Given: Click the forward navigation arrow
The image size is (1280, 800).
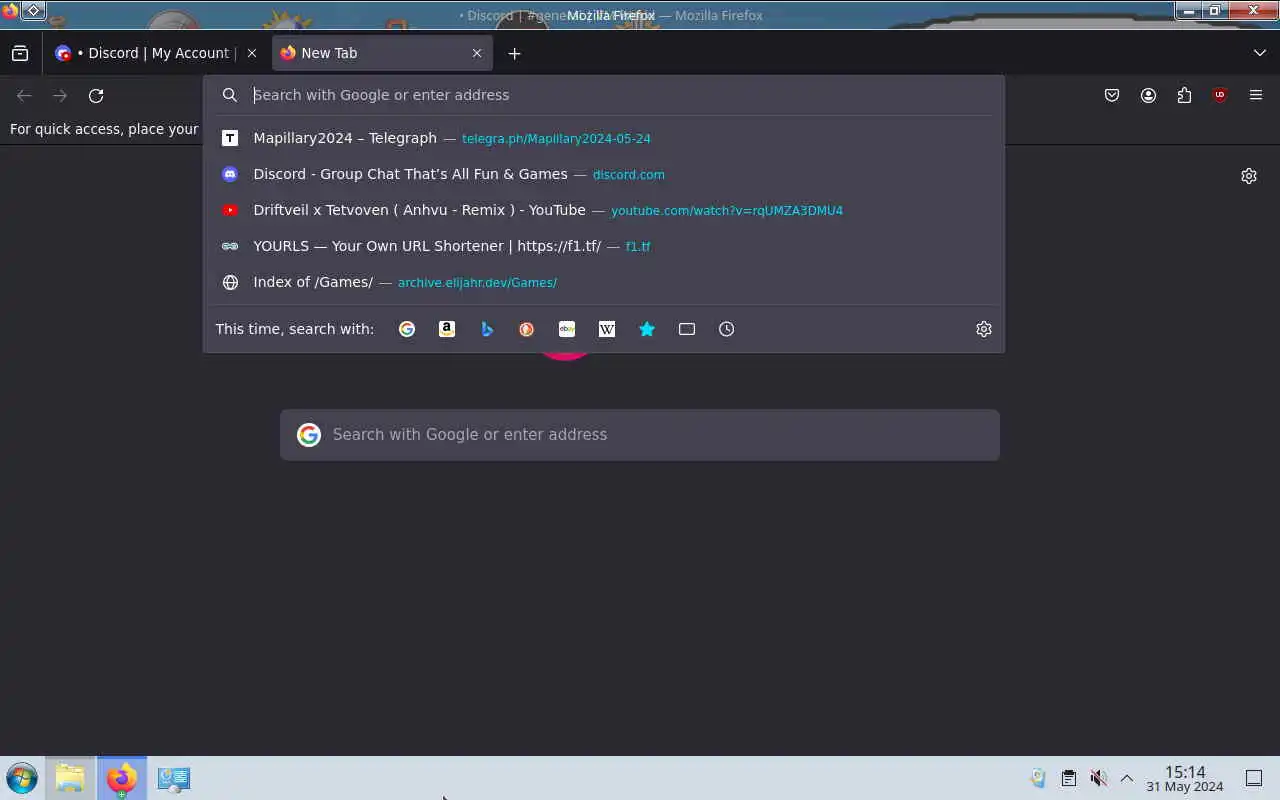Looking at the screenshot, I should (x=60, y=95).
